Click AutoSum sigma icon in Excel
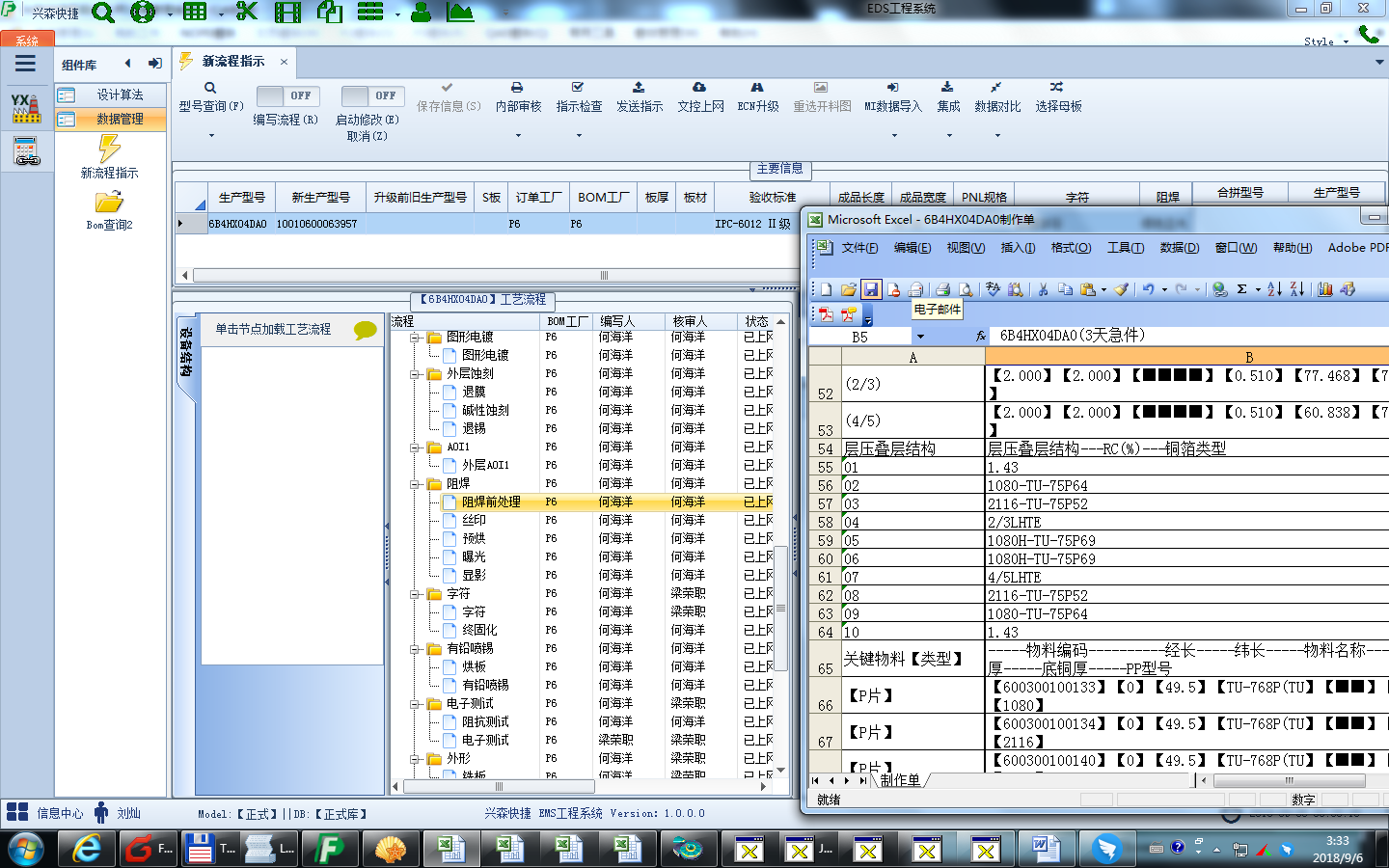This screenshot has height=868, width=1389. tap(1242, 288)
